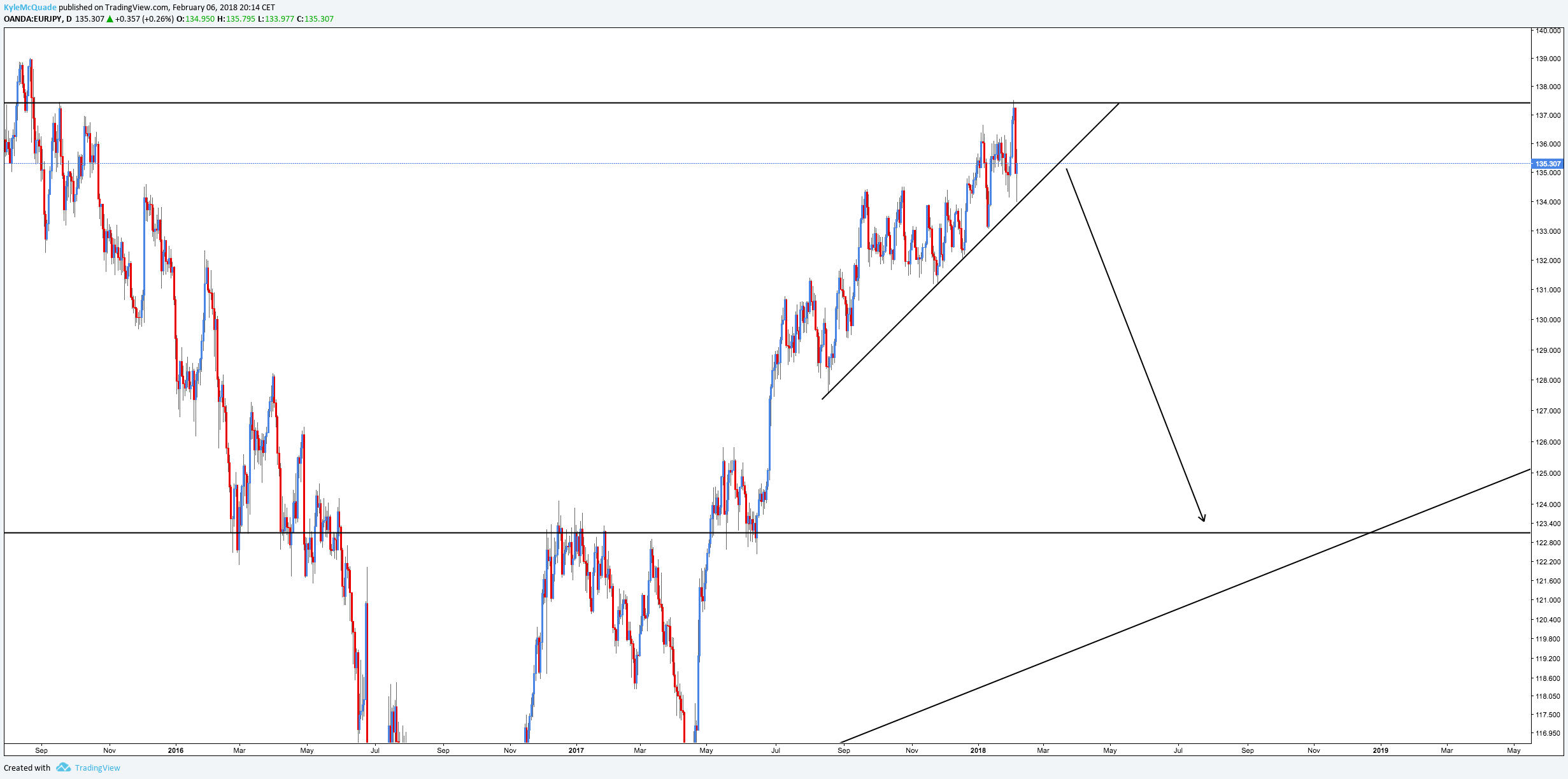1568x779 pixels.
Task: Click the 140.000 price axis label
Action: pos(1548,30)
